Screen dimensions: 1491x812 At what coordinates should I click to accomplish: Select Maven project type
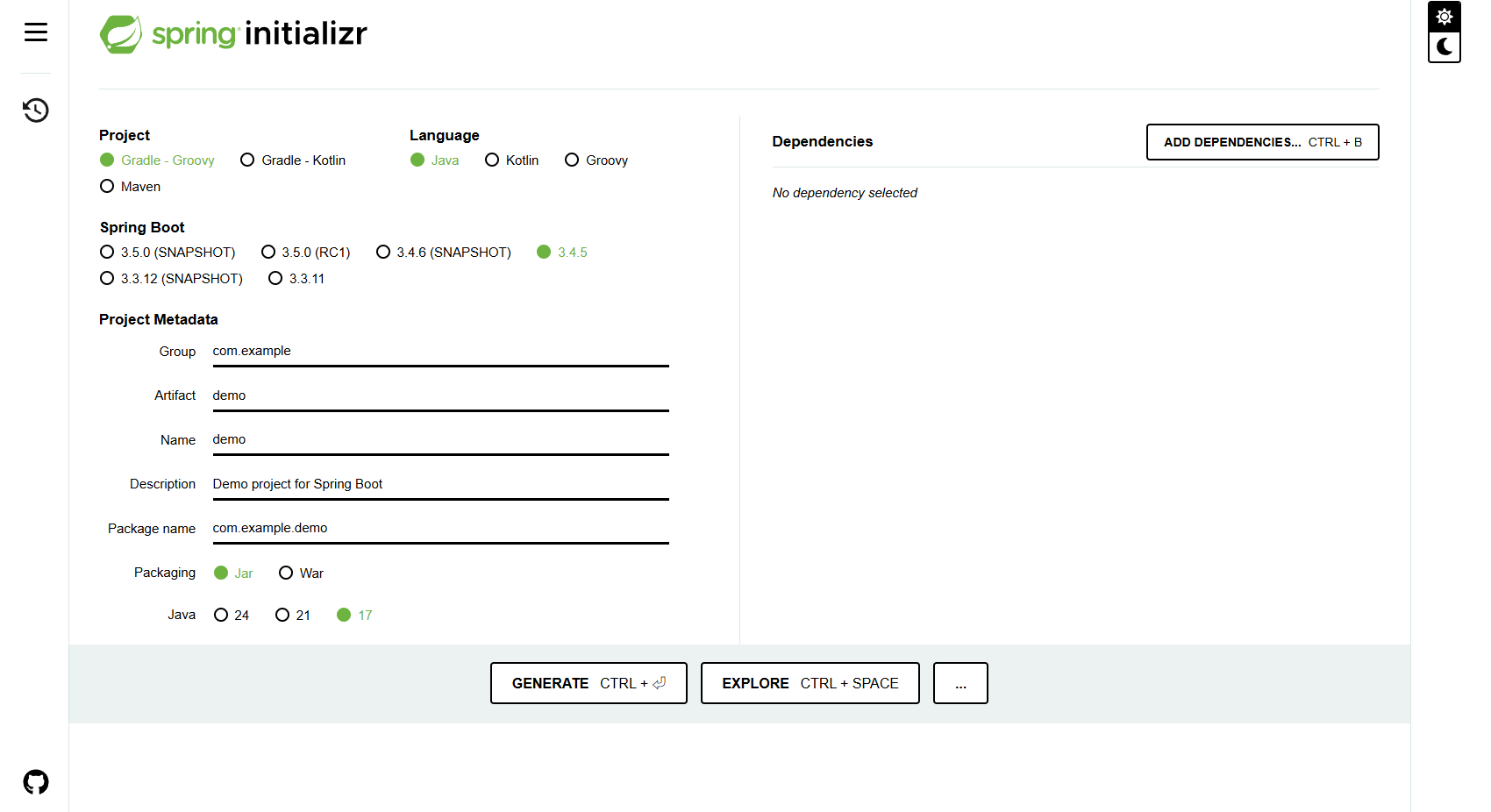point(130,187)
